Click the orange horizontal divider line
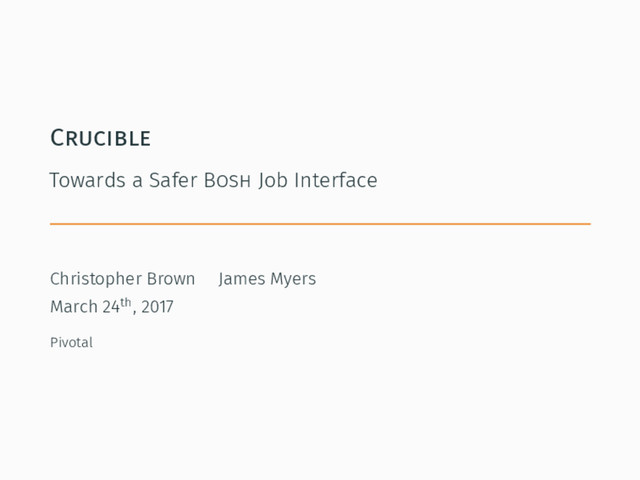 coord(320,224)
